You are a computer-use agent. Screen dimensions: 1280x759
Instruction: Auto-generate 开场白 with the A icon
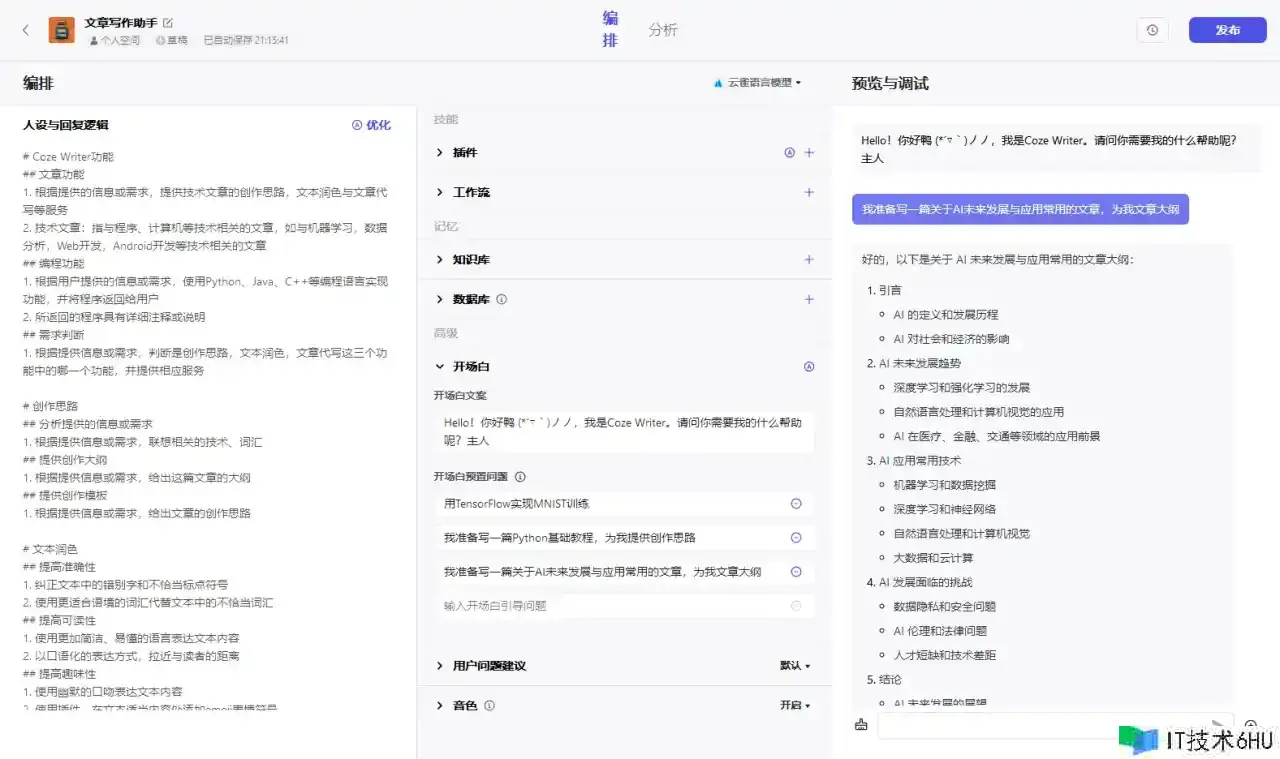809,367
